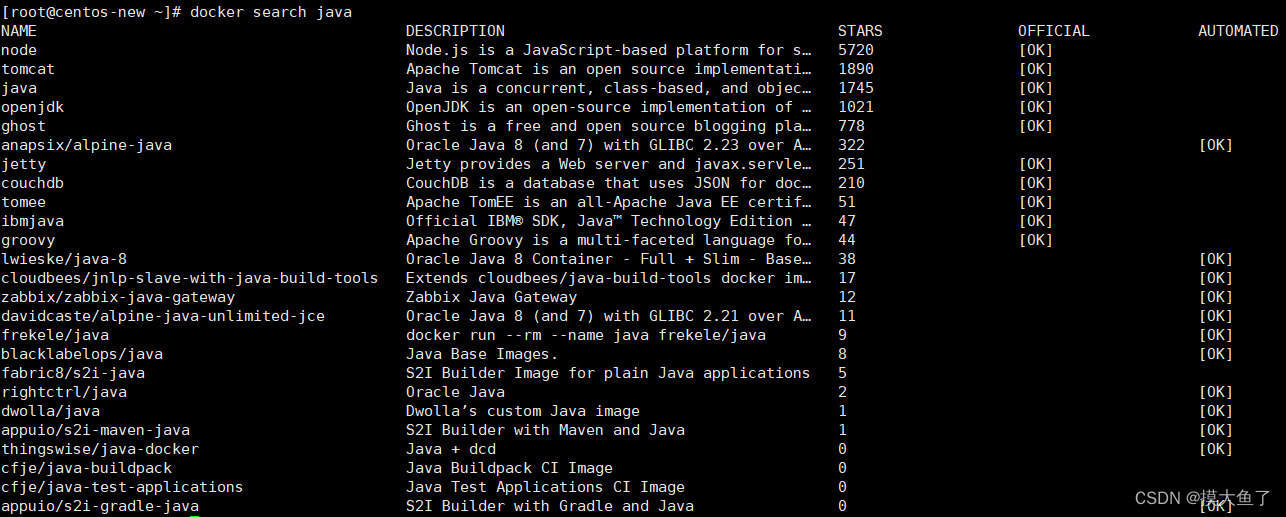Select 'frekele/java' image name
The image size is (1286, 517).
pyautogui.click(x=55, y=335)
